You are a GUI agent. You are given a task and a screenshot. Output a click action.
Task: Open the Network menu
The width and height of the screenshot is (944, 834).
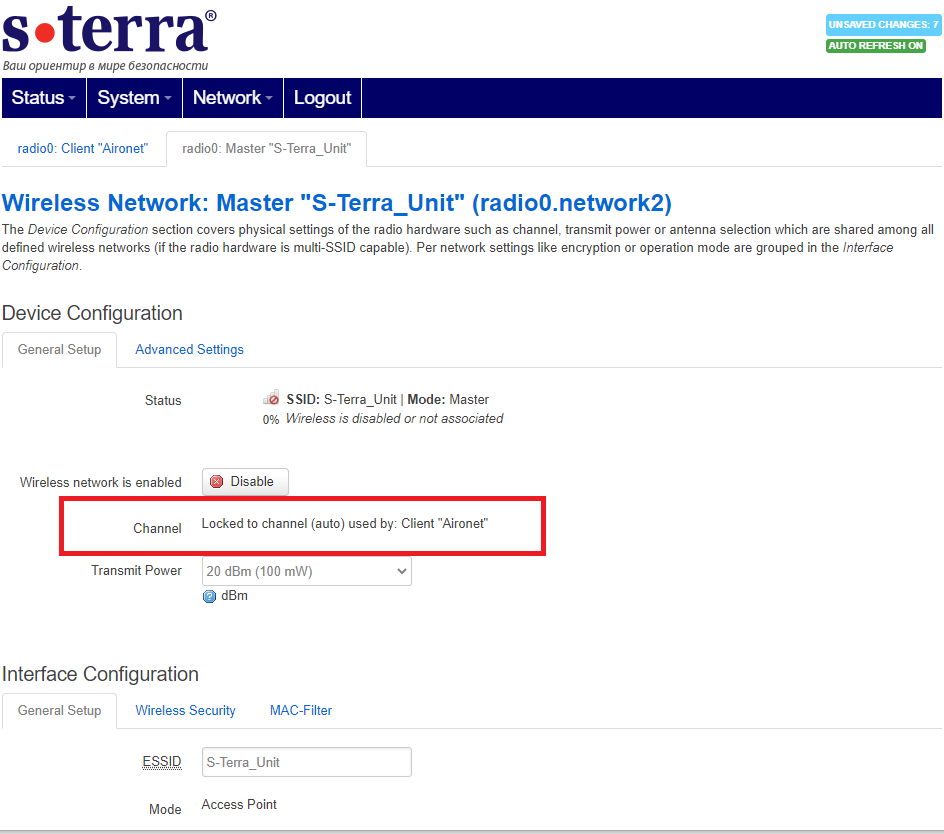(233, 98)
